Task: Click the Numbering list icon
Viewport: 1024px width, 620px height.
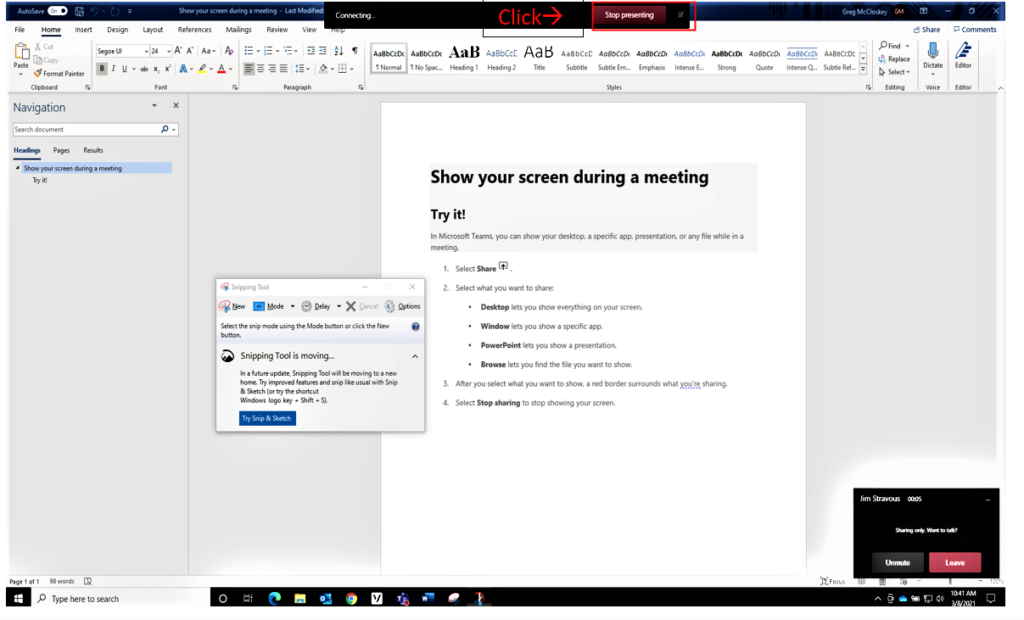Action: [x=267, y=50]
